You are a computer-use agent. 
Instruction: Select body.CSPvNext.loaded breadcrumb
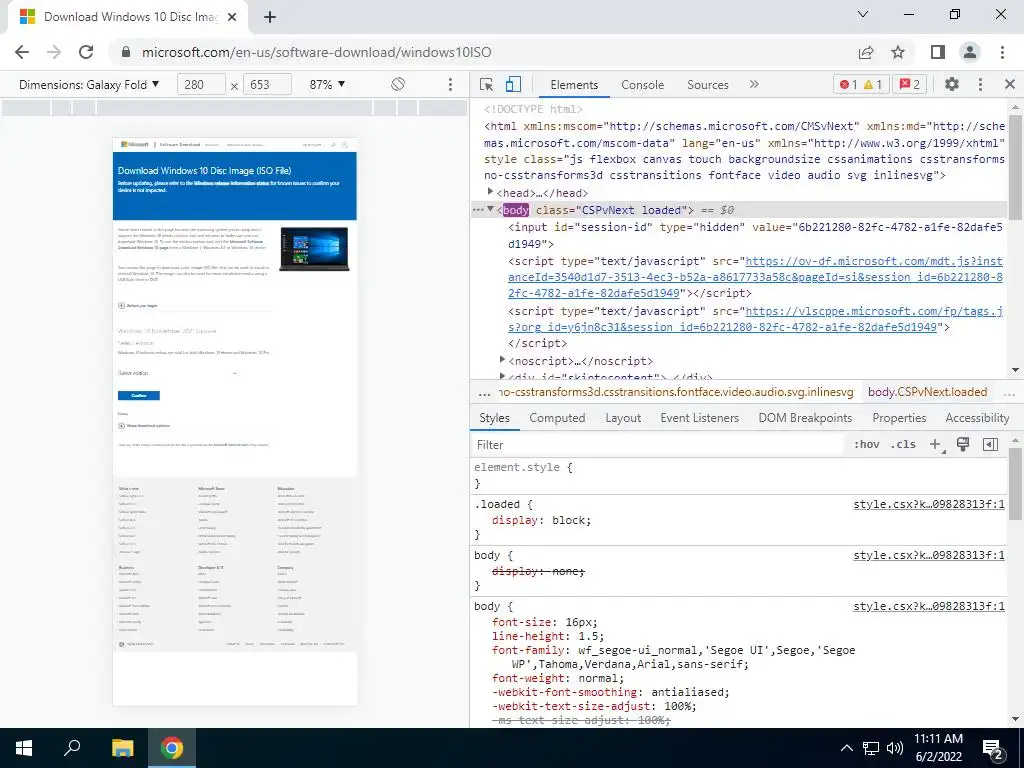point(927,392)
